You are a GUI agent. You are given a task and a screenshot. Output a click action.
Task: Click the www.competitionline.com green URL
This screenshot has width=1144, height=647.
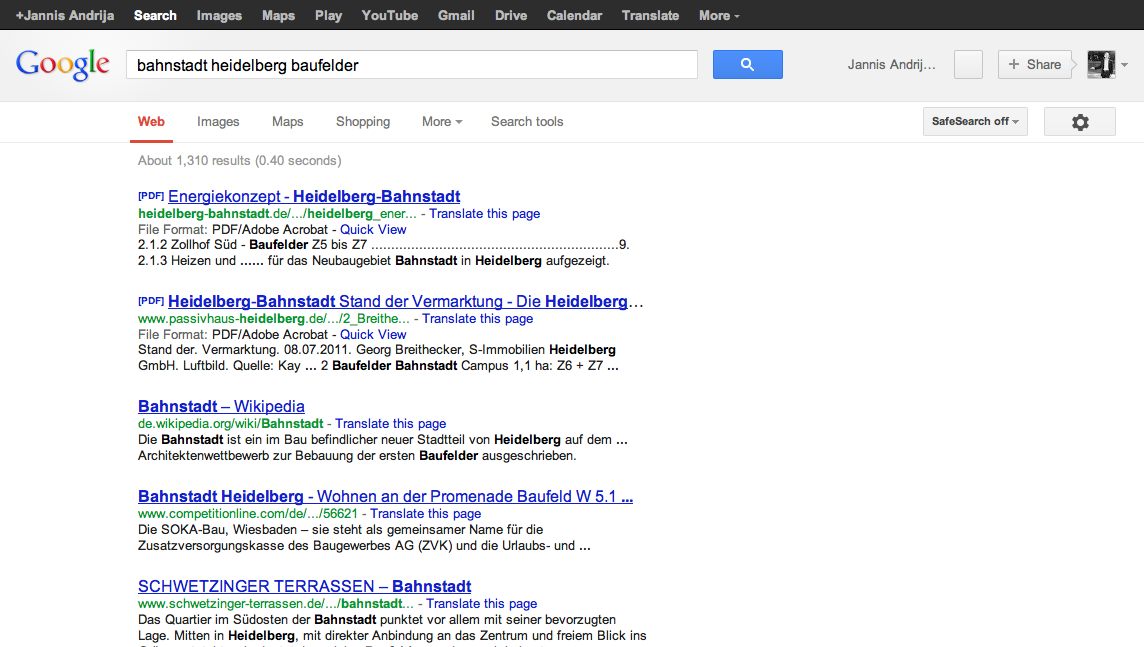click(248, 514)
